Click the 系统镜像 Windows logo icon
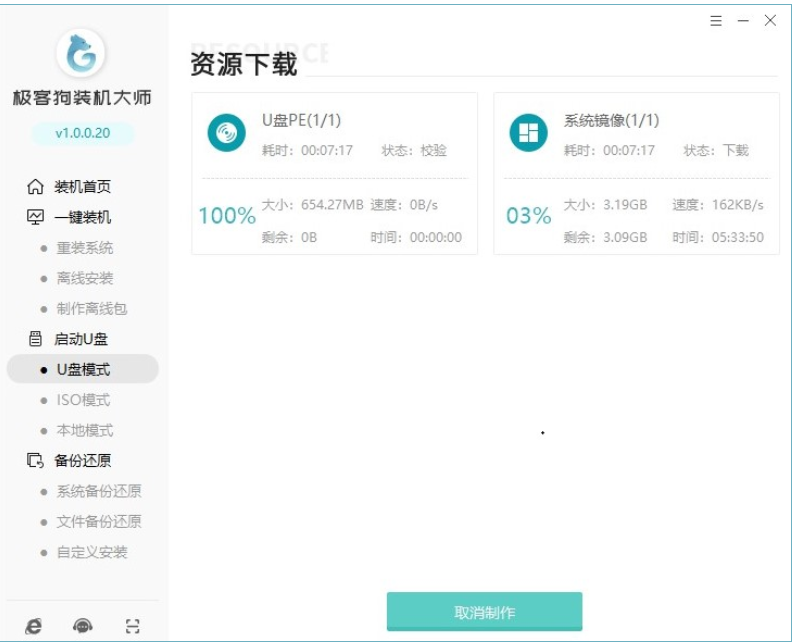Screen dimensions: 794x644 click(x=528, y=133)
